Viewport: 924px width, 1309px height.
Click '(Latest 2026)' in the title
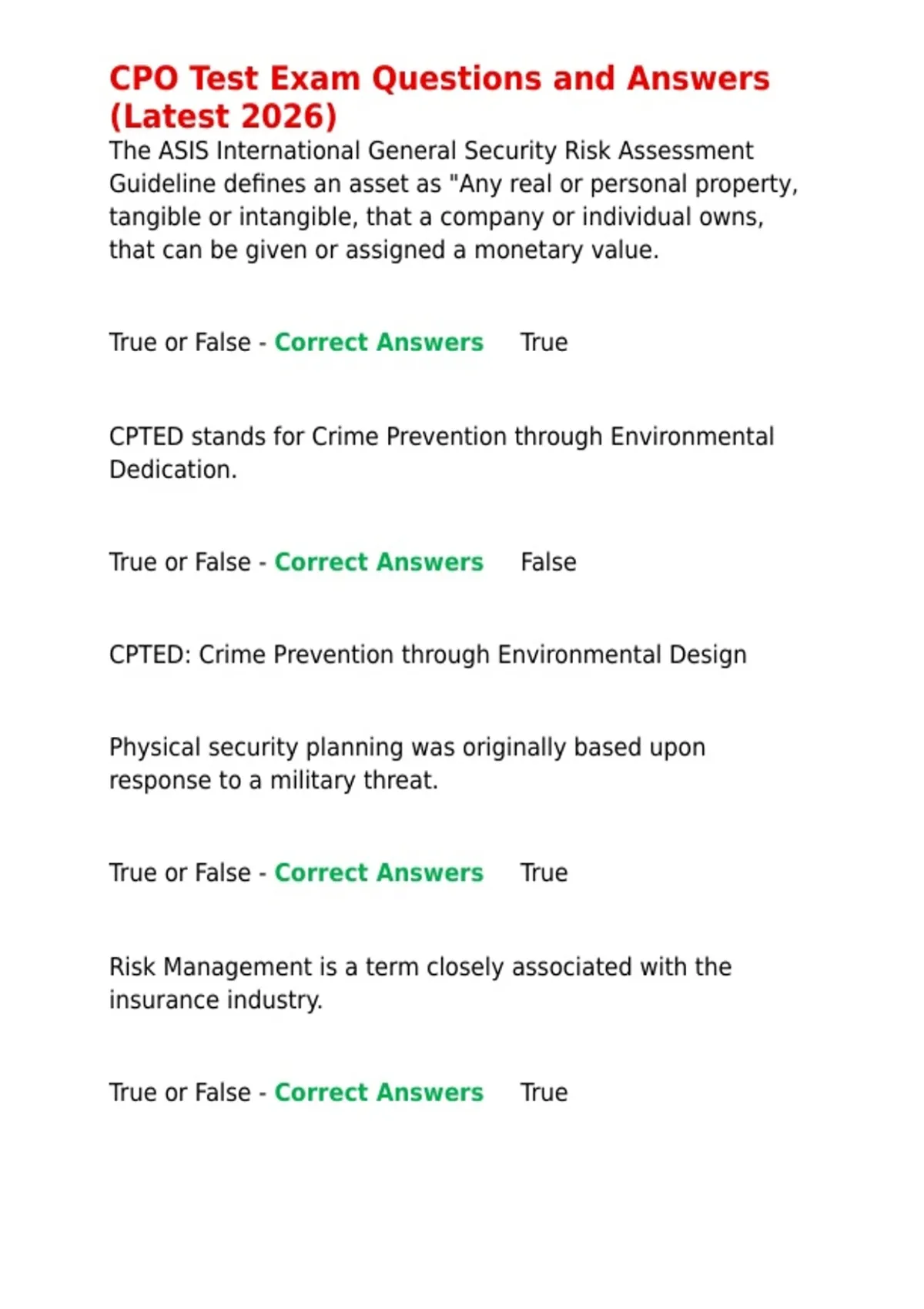pyautogui.click(x=223, y=116)
